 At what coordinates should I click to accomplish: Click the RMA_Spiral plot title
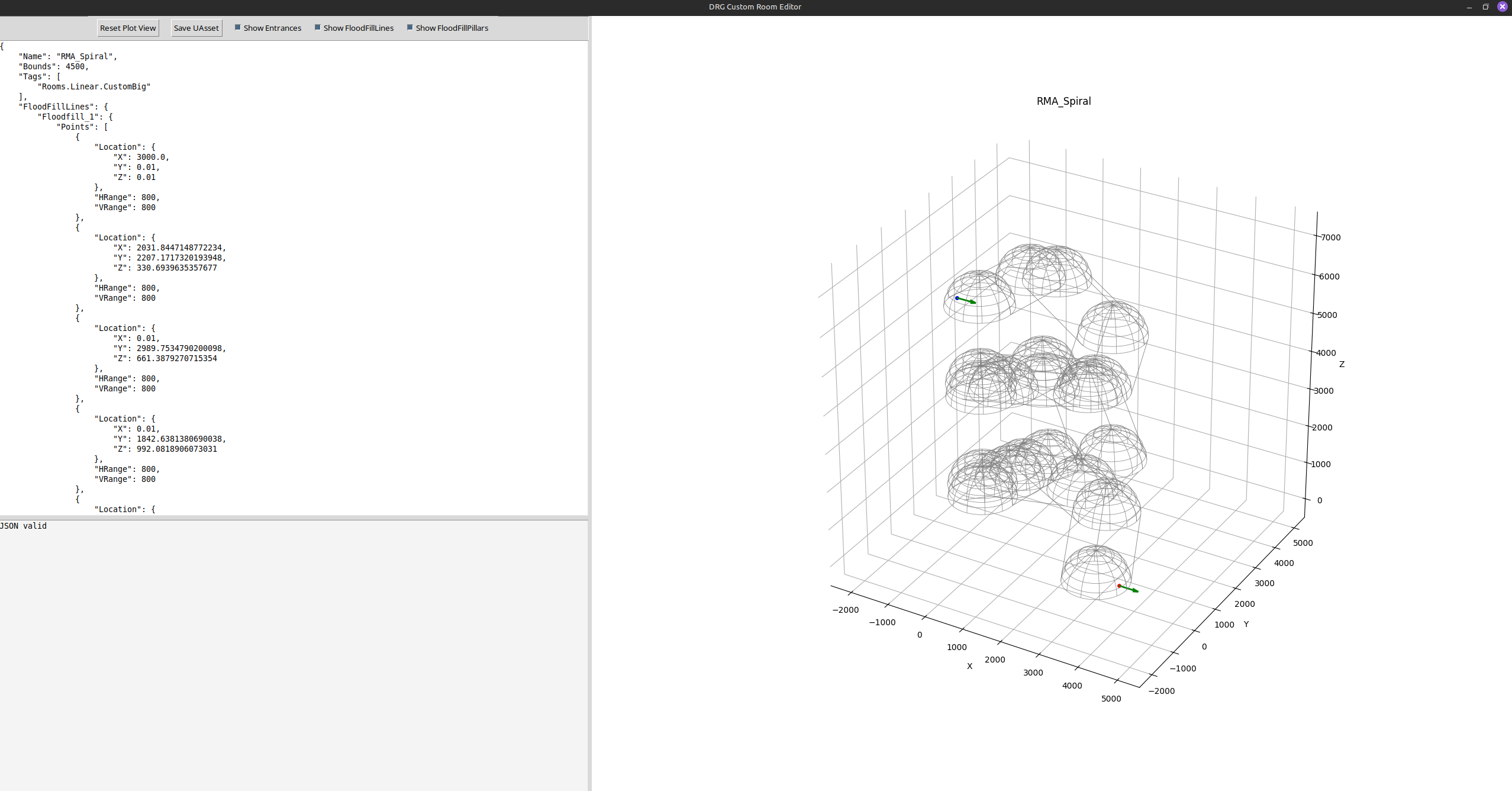[x=1063, y=101]
